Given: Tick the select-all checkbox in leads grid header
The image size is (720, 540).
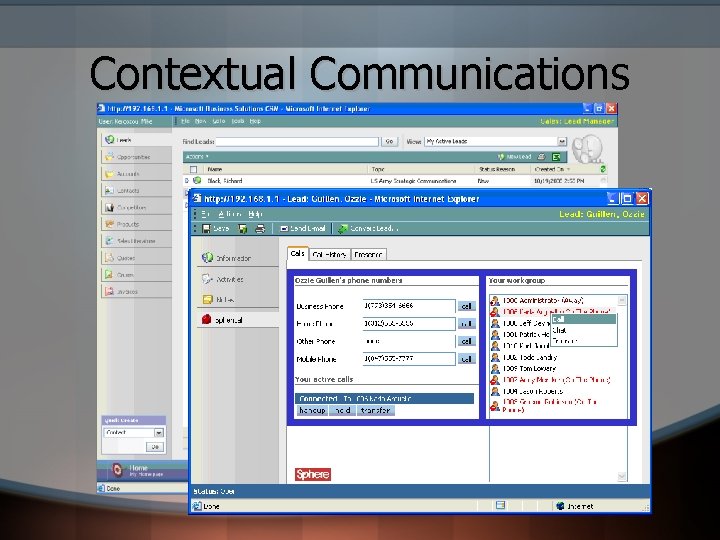Looking at the screenshot, I should pos(193,169).
